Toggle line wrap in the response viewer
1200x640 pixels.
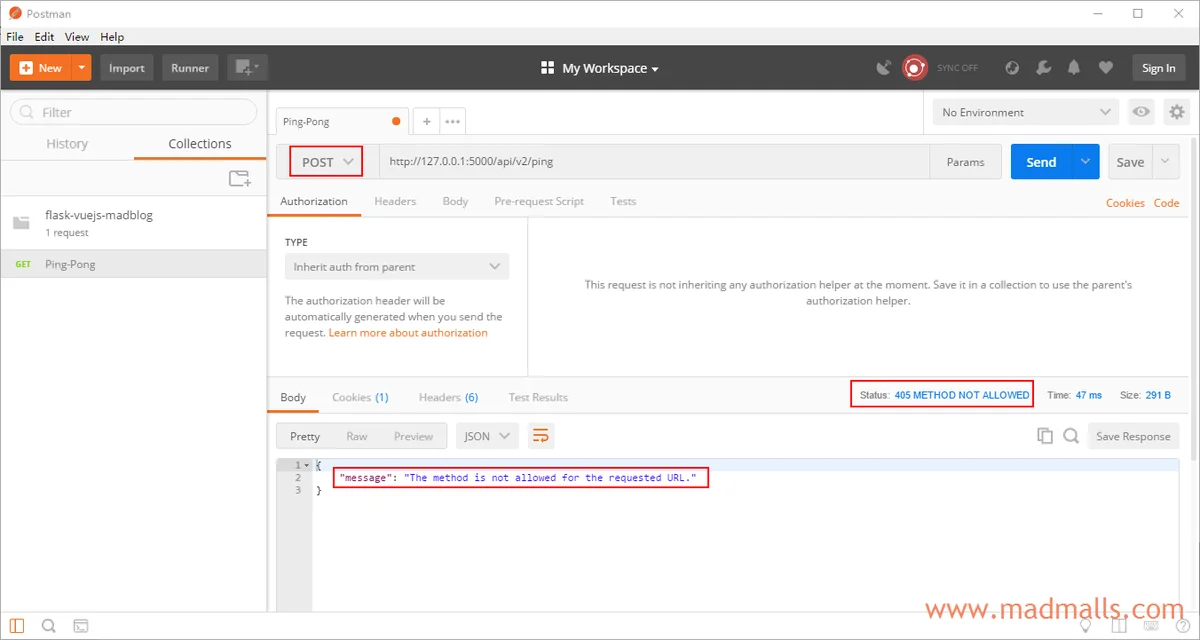pyautogui.click(x=540, y=436)
